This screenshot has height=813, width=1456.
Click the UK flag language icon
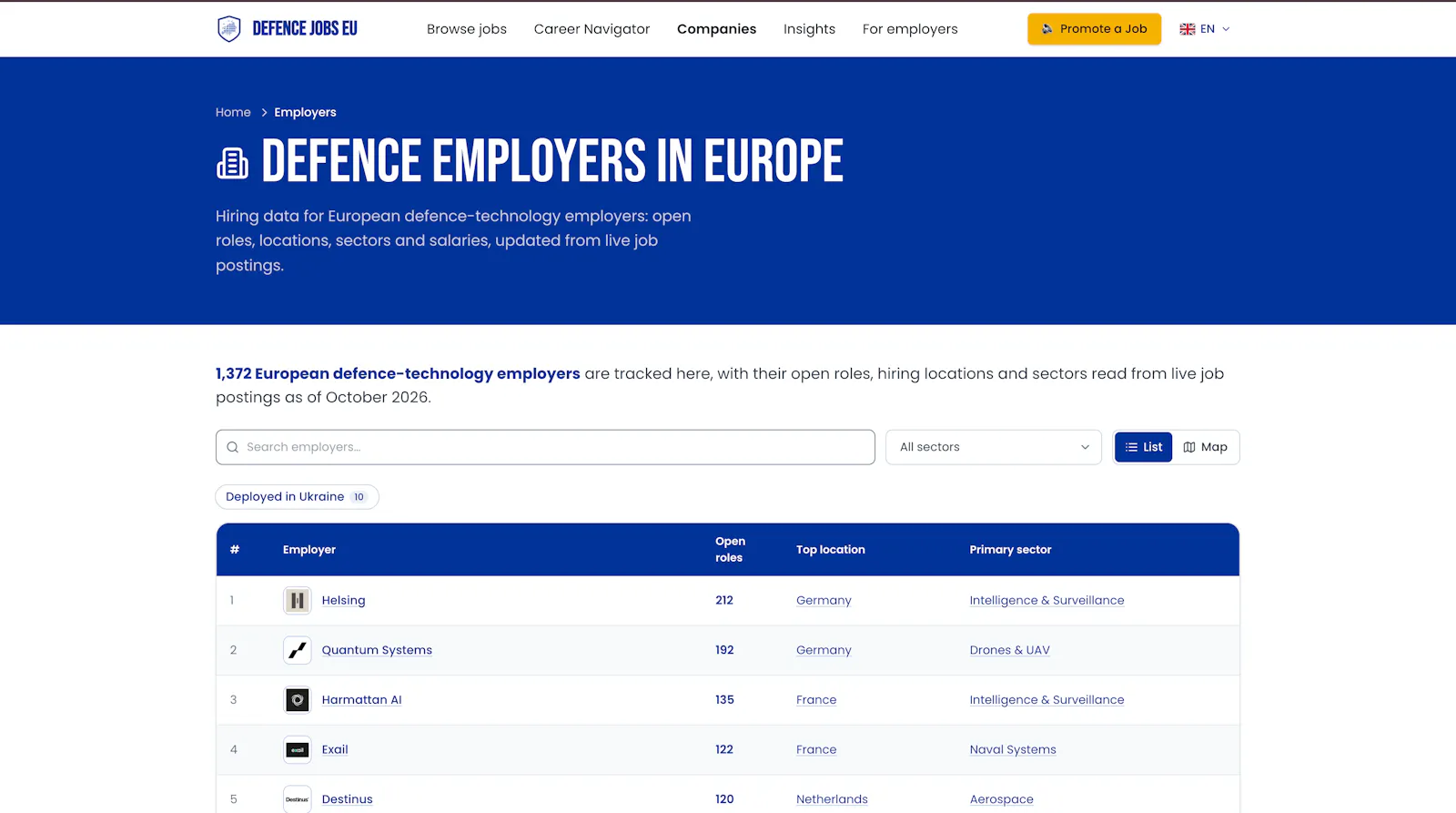click(1188, 29)
